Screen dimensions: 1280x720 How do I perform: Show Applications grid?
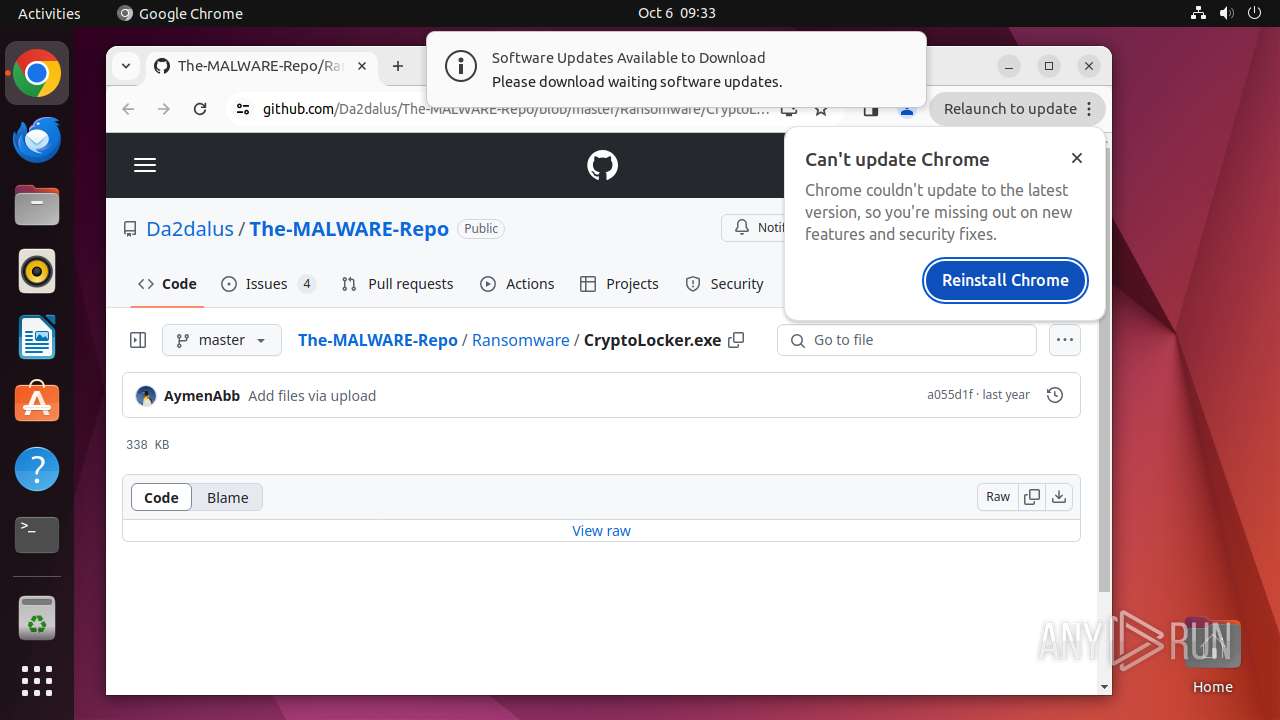(37, 681)
